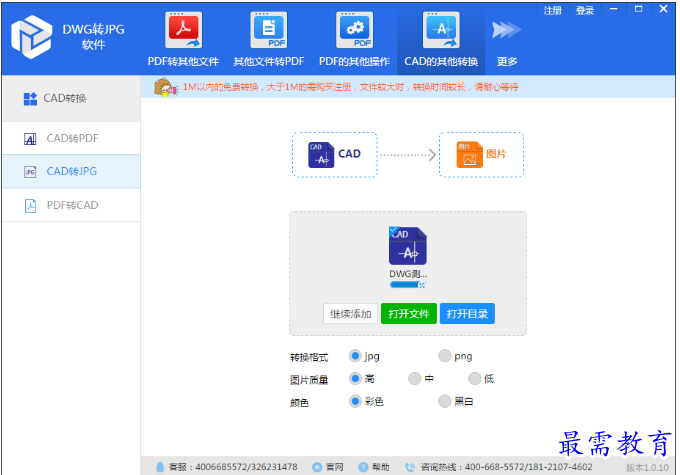Click the DWG测... file name
The image size is (680, 475).
tap(408, 274)
